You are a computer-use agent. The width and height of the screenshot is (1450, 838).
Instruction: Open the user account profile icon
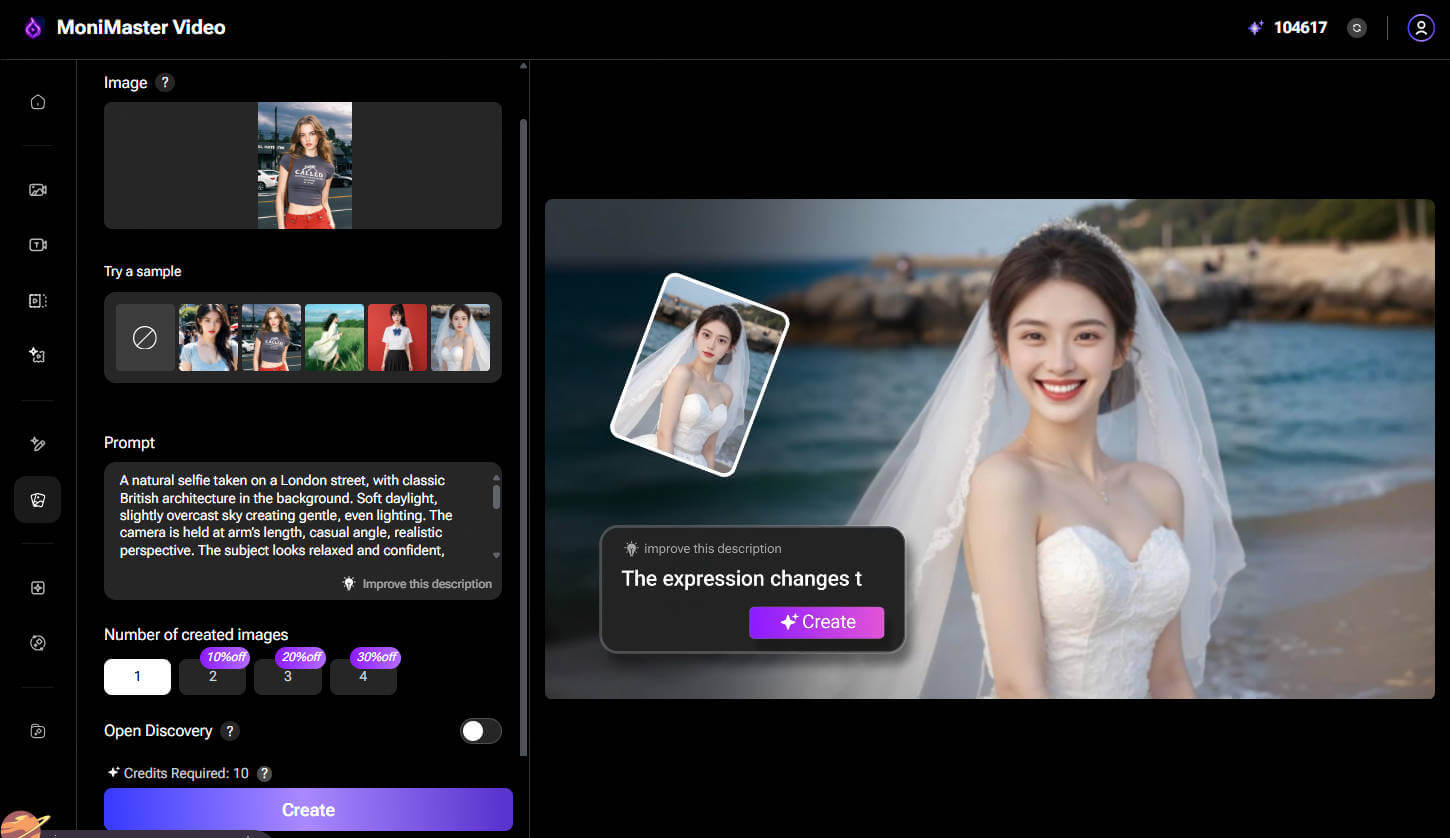point(1421,27)
